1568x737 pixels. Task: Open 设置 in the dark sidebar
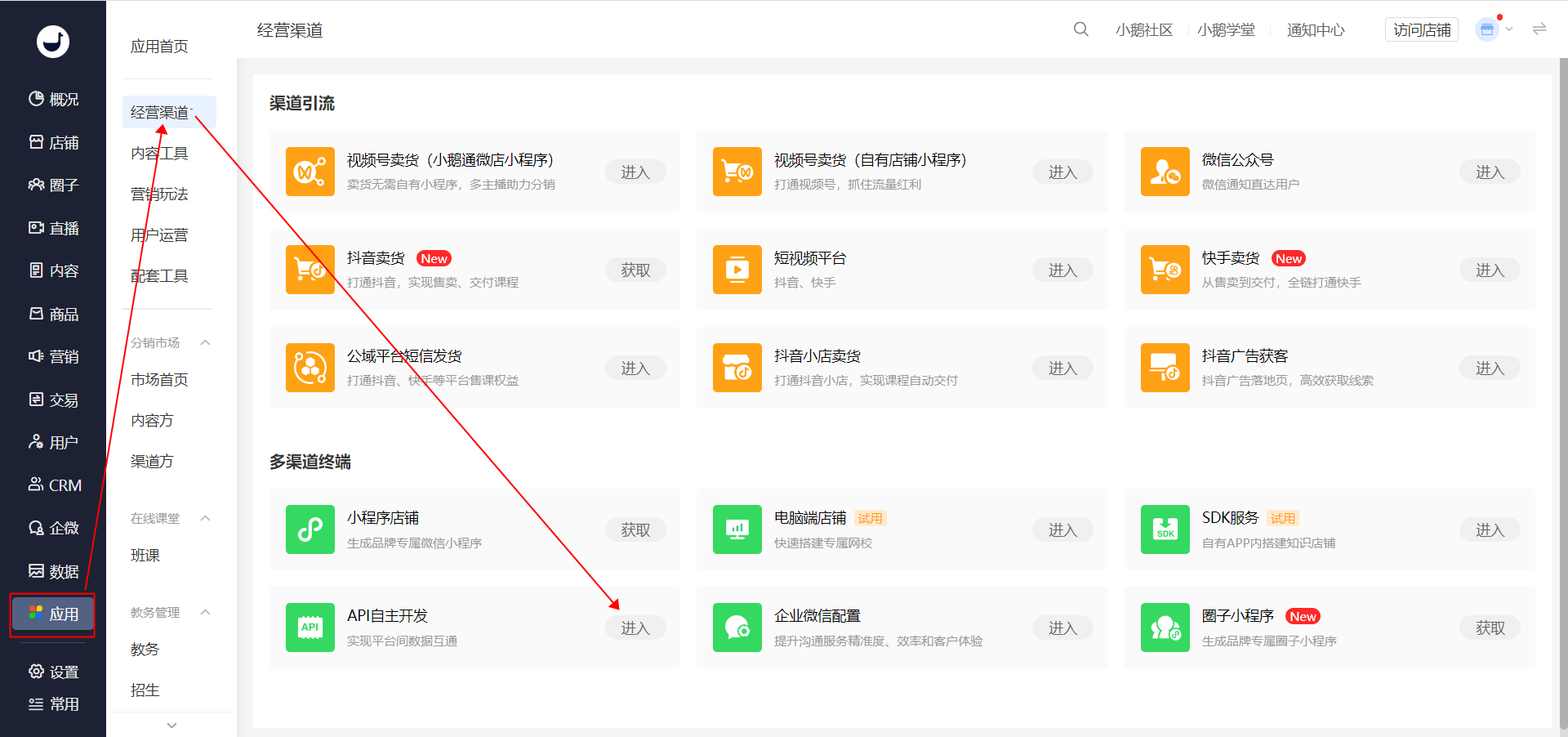(53, 672)
